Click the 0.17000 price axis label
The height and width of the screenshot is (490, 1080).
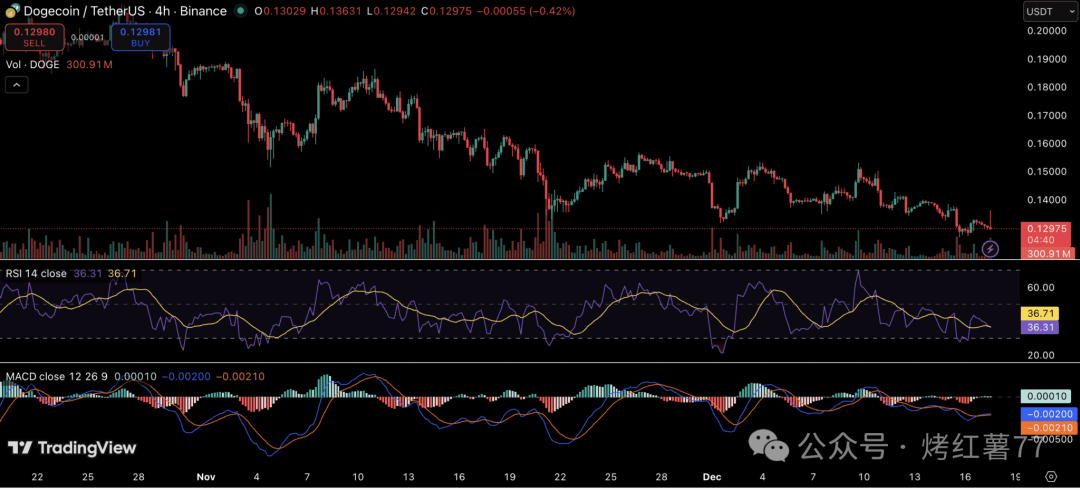point(1047,115)
